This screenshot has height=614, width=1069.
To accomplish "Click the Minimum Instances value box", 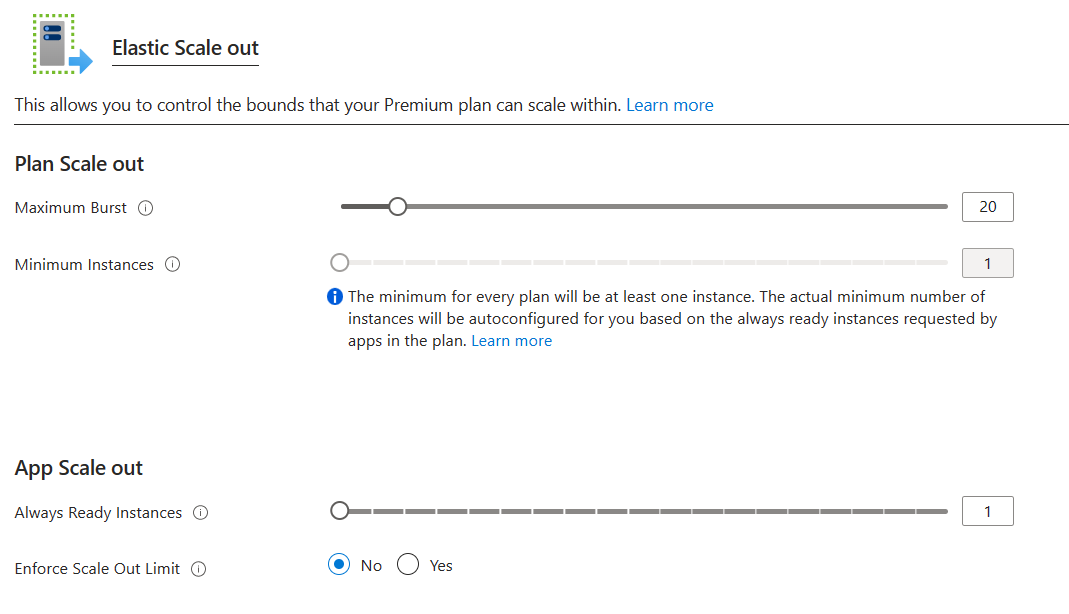I will pos(987,264).
